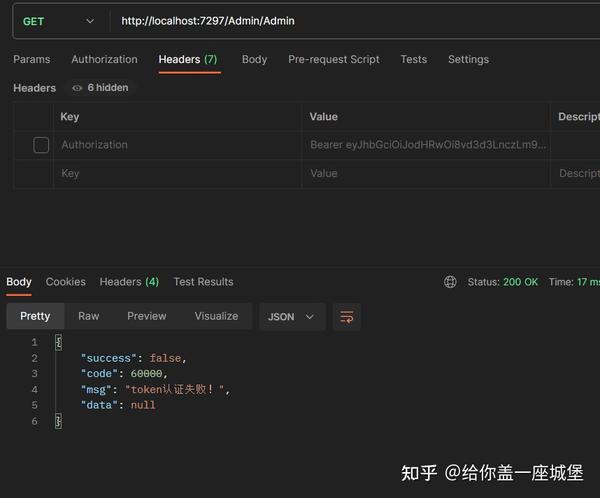600x498 pixels.
Task: Click the globe network icon
Action: pyautogui.click(x=450, y=282)
